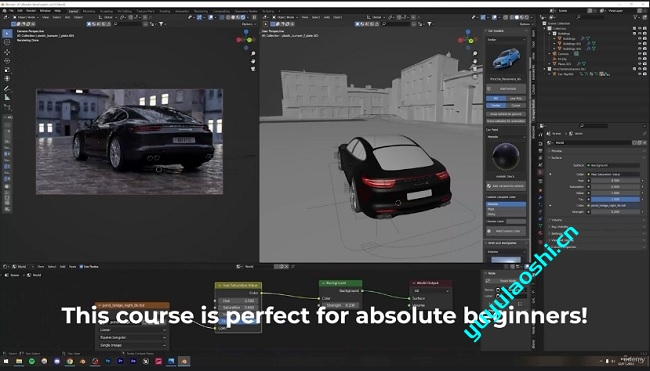Click the Strength value slider in properties
This screenshot has height=371, width=650.
point(616,211)
